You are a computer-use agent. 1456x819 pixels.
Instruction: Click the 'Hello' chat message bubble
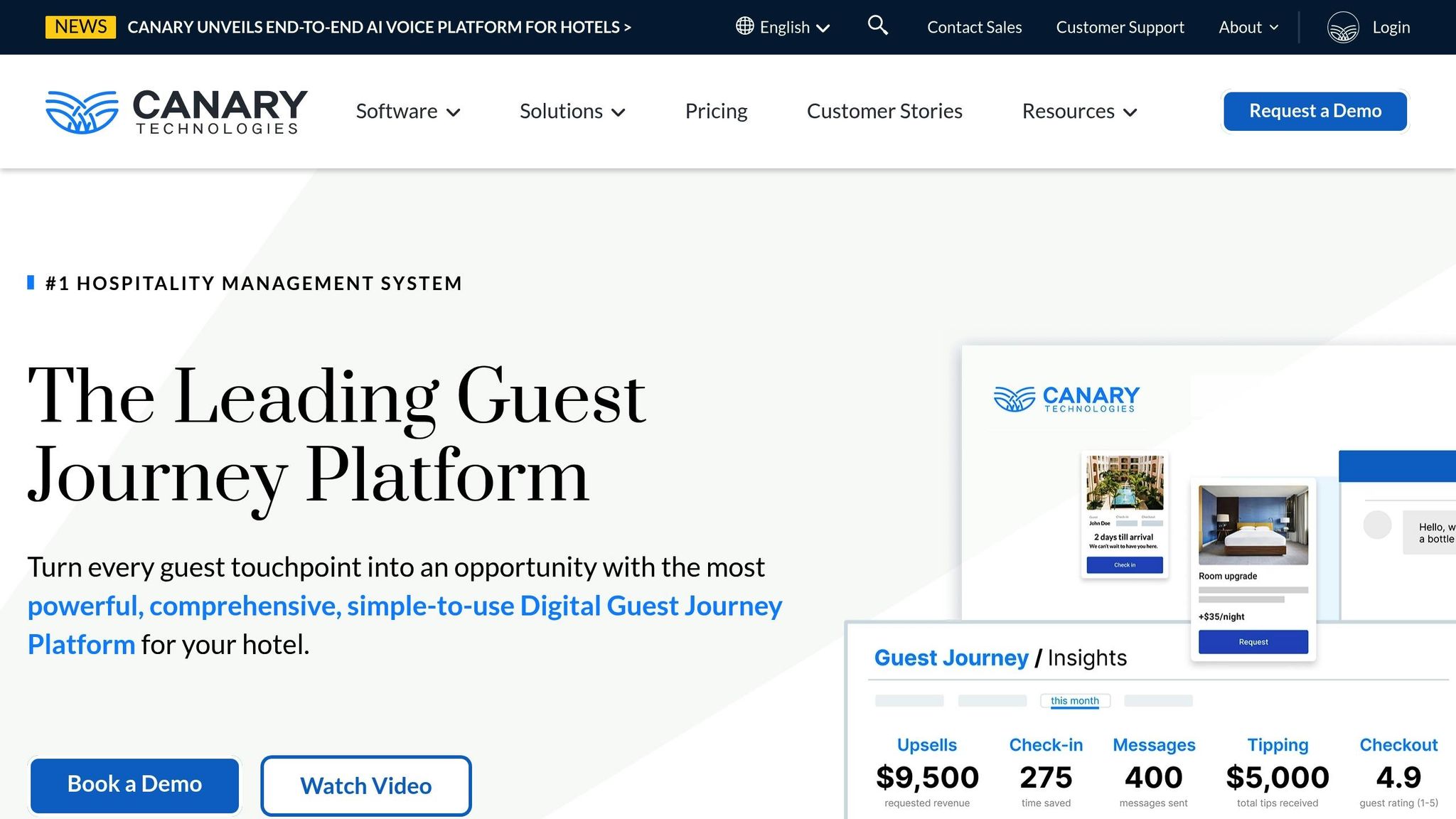(x=1429, y=532)
